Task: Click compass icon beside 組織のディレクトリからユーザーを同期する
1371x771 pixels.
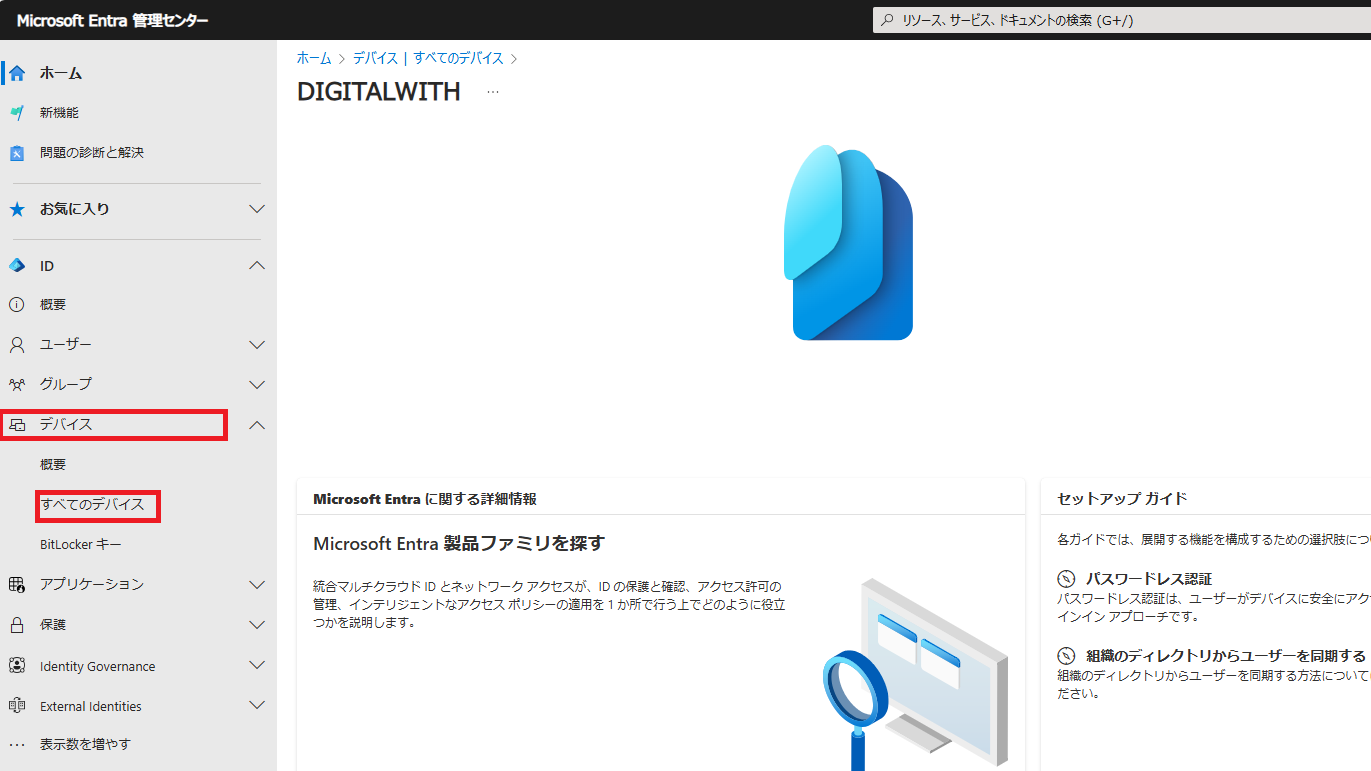Action: 1067,656
